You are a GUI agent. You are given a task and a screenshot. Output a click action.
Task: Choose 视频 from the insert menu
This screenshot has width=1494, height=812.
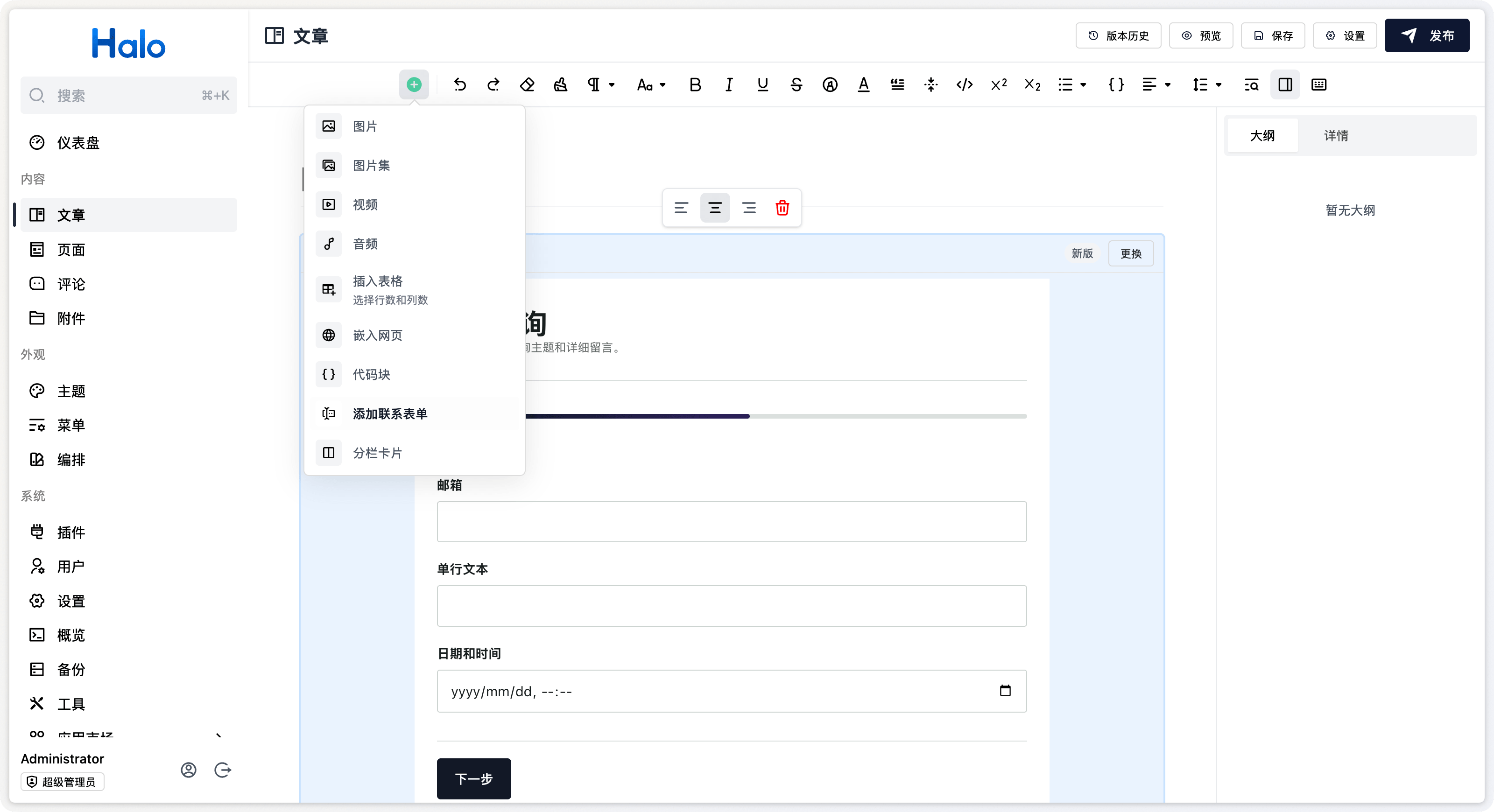pyautogui.click(x=414, y=204)
